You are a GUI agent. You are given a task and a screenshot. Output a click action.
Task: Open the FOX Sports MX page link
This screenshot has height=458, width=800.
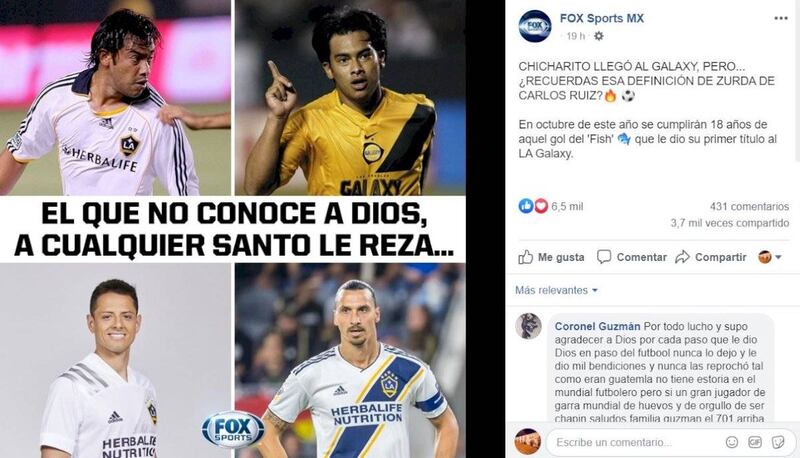click(602, 18)
